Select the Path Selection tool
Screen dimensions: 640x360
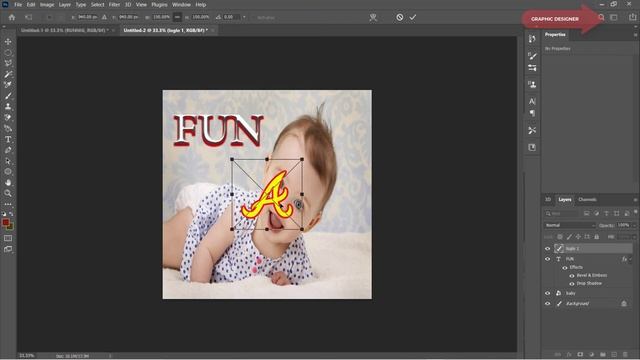click(x=8, y=161)
